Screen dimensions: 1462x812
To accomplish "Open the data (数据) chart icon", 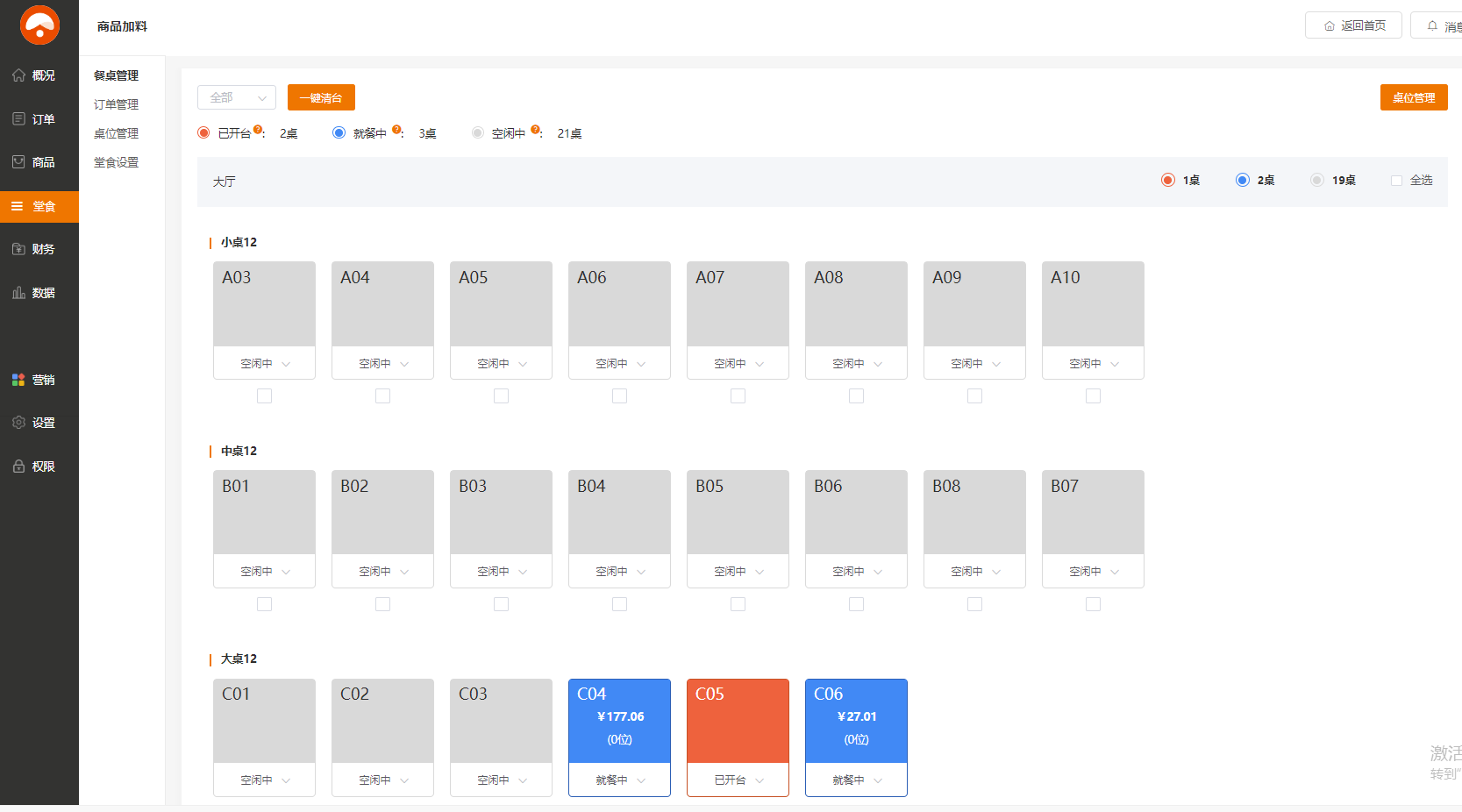I will [18, 293].
